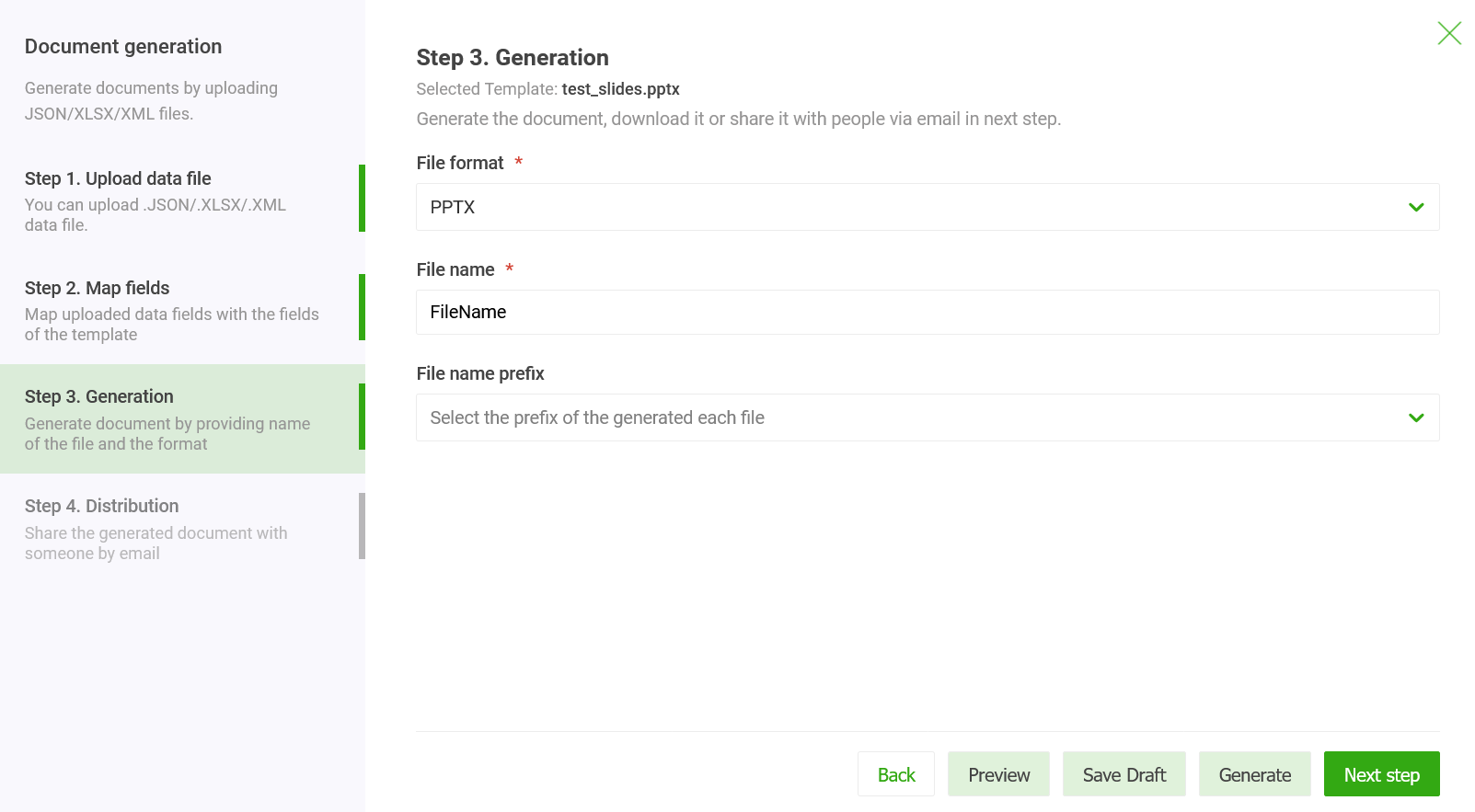The width and height of the screenshot is (1475, 812).
Task: Click the gray progress bar beside Step 4
Action: [x=362, y=526]
